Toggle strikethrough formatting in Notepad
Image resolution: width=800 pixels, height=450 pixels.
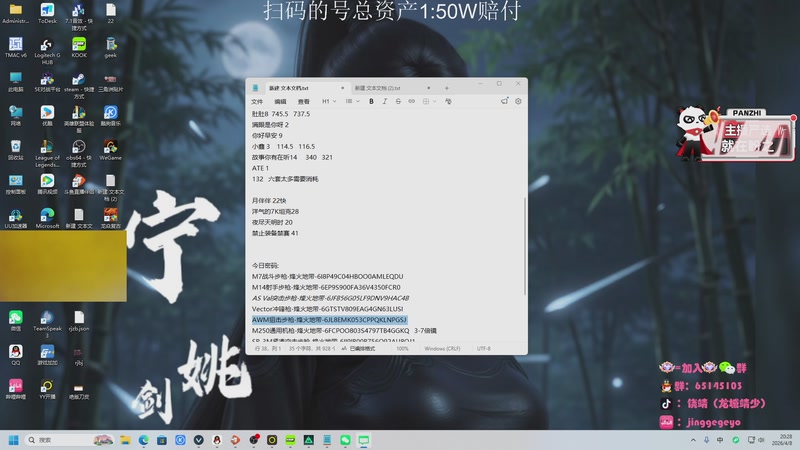[398, 102]
